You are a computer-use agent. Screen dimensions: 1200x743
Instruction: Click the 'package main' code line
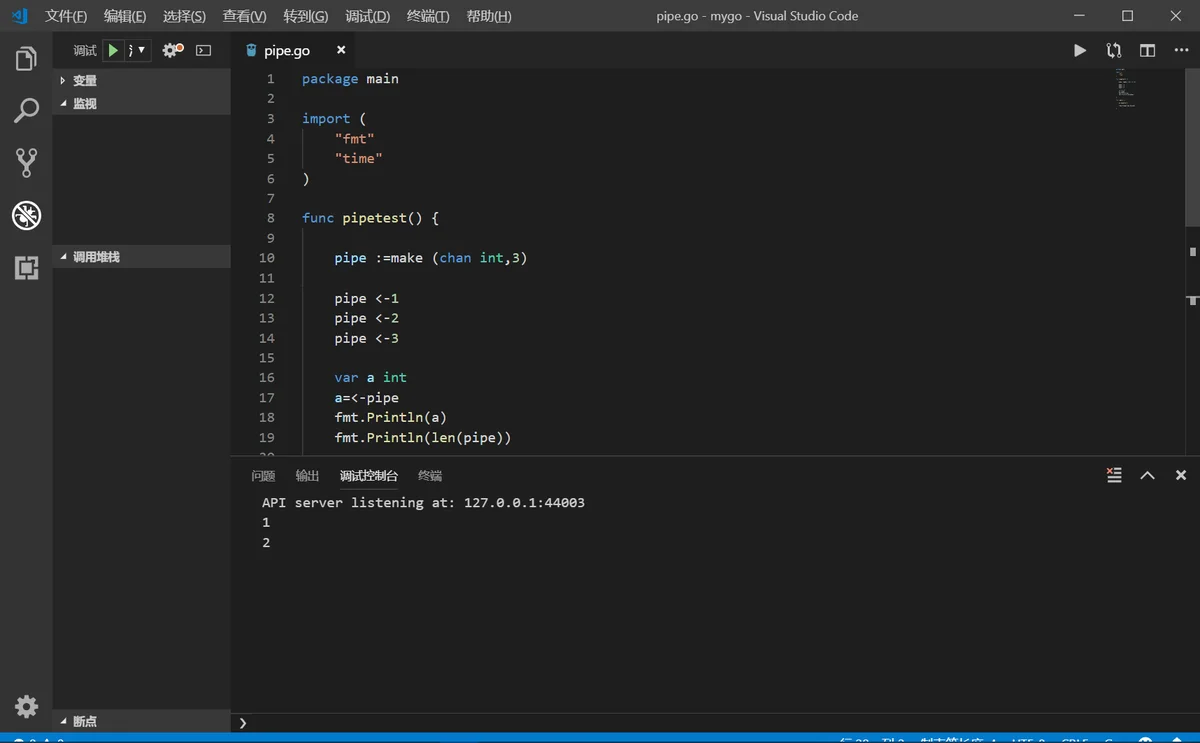(x=350, y=79)
